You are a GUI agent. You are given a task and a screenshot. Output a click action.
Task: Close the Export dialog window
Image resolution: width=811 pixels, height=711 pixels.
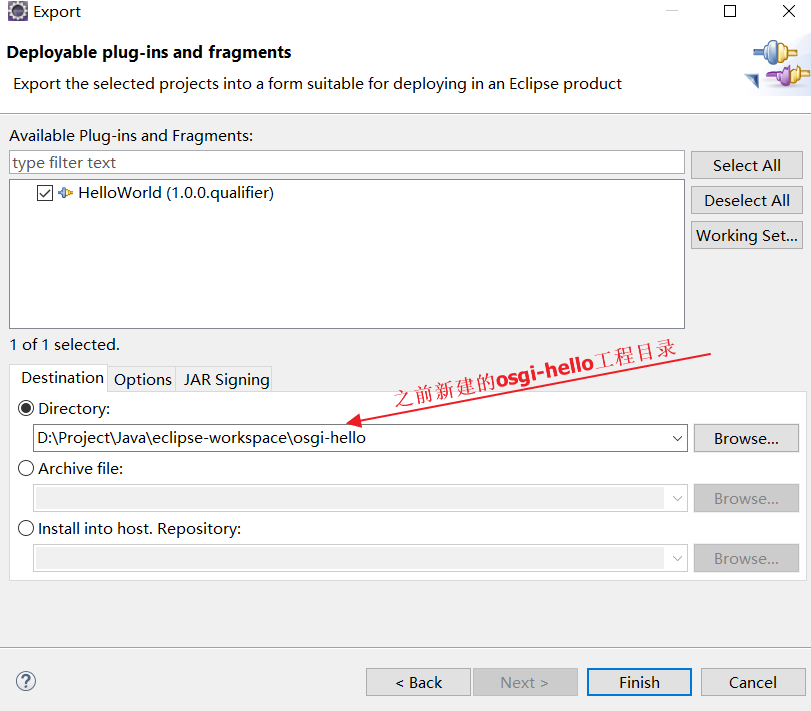point(789,11)
